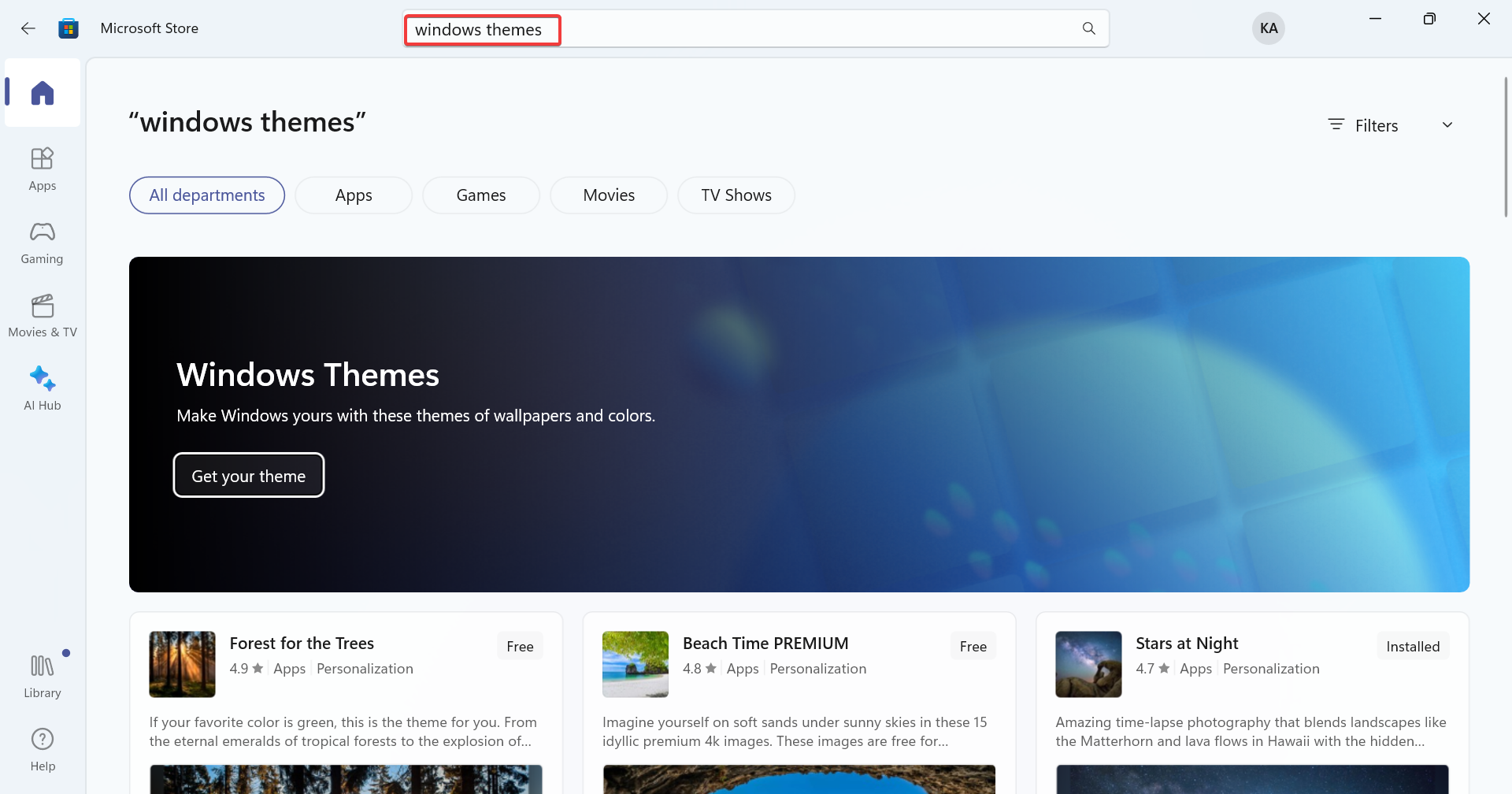The image size is (1512, 794).
Task: Open the Gaming section in the sidebar
Action: [x=43, y=243]
